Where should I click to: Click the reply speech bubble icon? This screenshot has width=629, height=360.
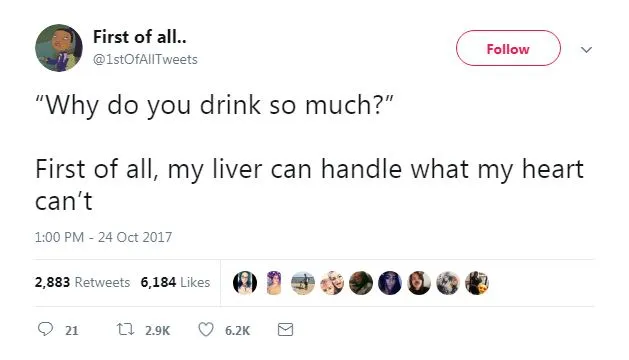tap(45, 329)
